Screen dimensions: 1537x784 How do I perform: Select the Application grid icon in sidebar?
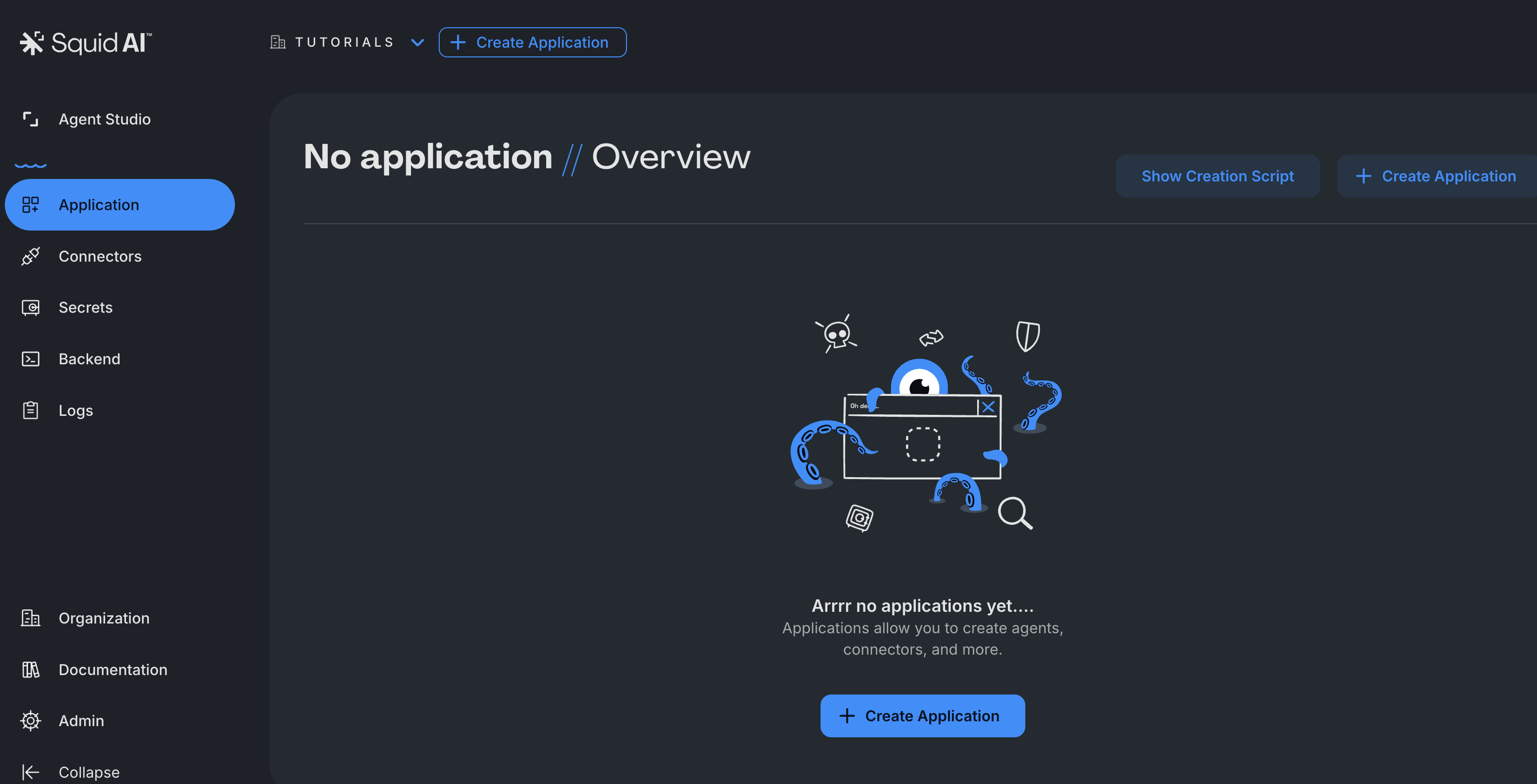click(x=31, y=205)
